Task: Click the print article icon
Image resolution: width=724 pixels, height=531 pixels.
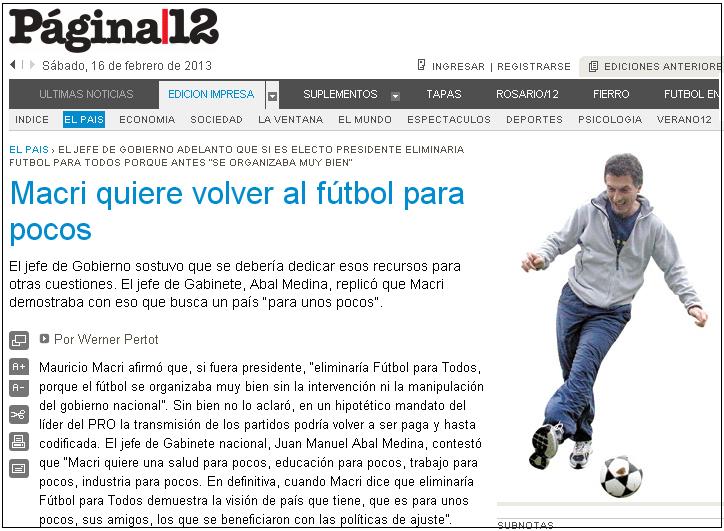Action: tap(19, 441)
